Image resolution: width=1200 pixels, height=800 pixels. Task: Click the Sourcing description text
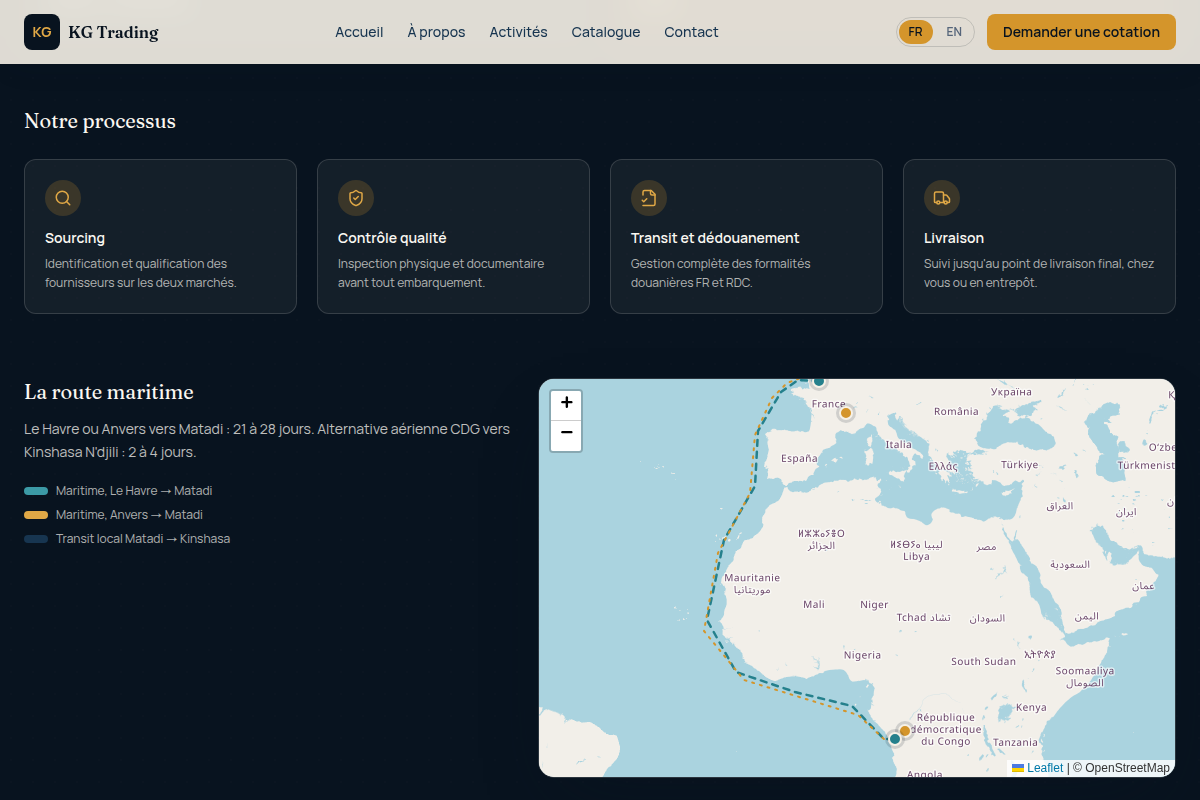[x=141, y=273]
